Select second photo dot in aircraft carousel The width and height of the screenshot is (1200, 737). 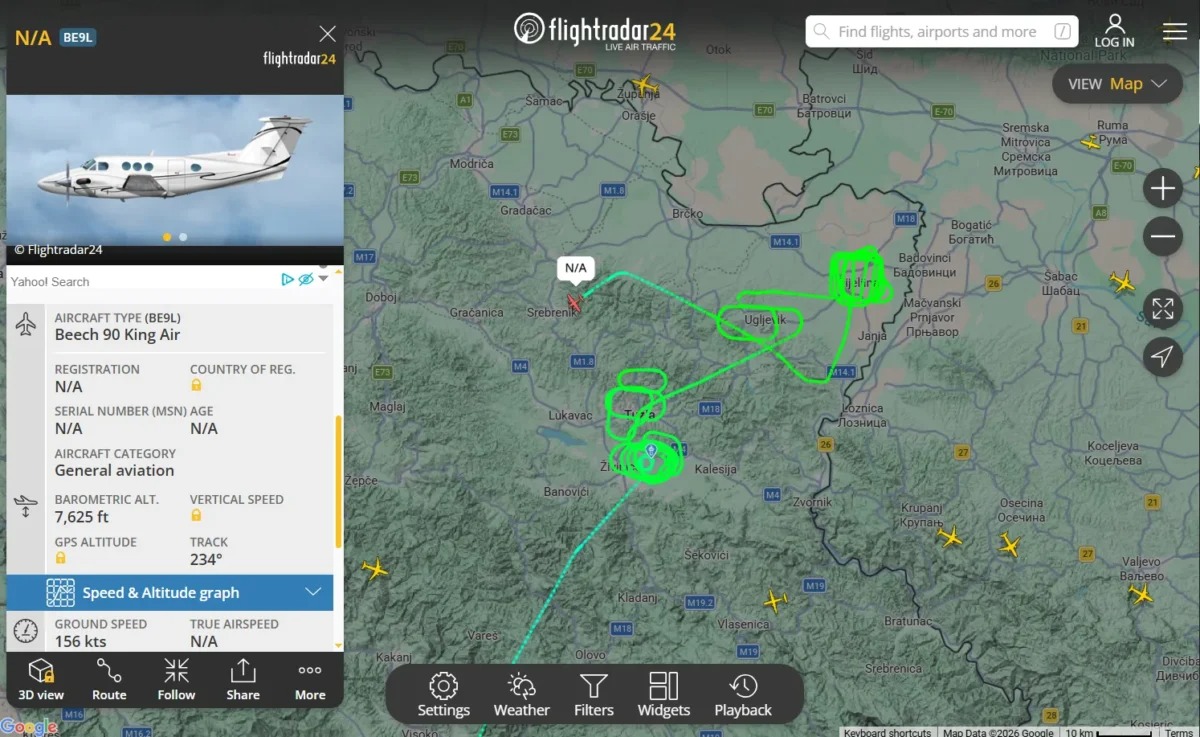tap(183, 237)
